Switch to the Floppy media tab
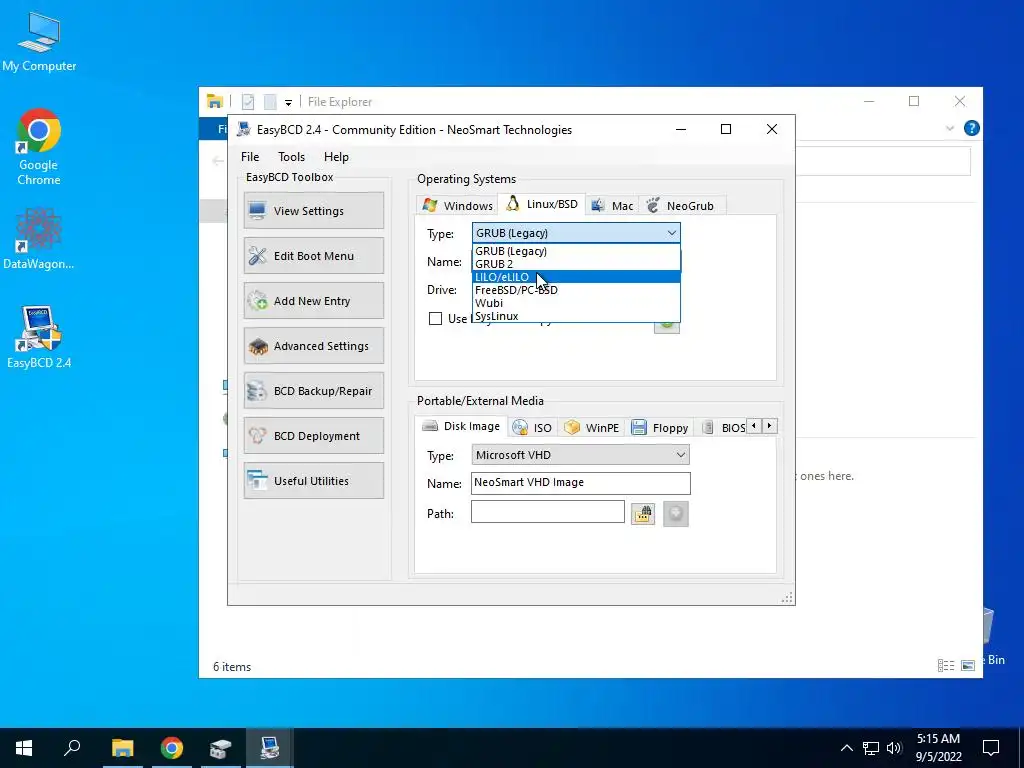The width and height of the screenshot is (1024, 768). coord(660,427)
